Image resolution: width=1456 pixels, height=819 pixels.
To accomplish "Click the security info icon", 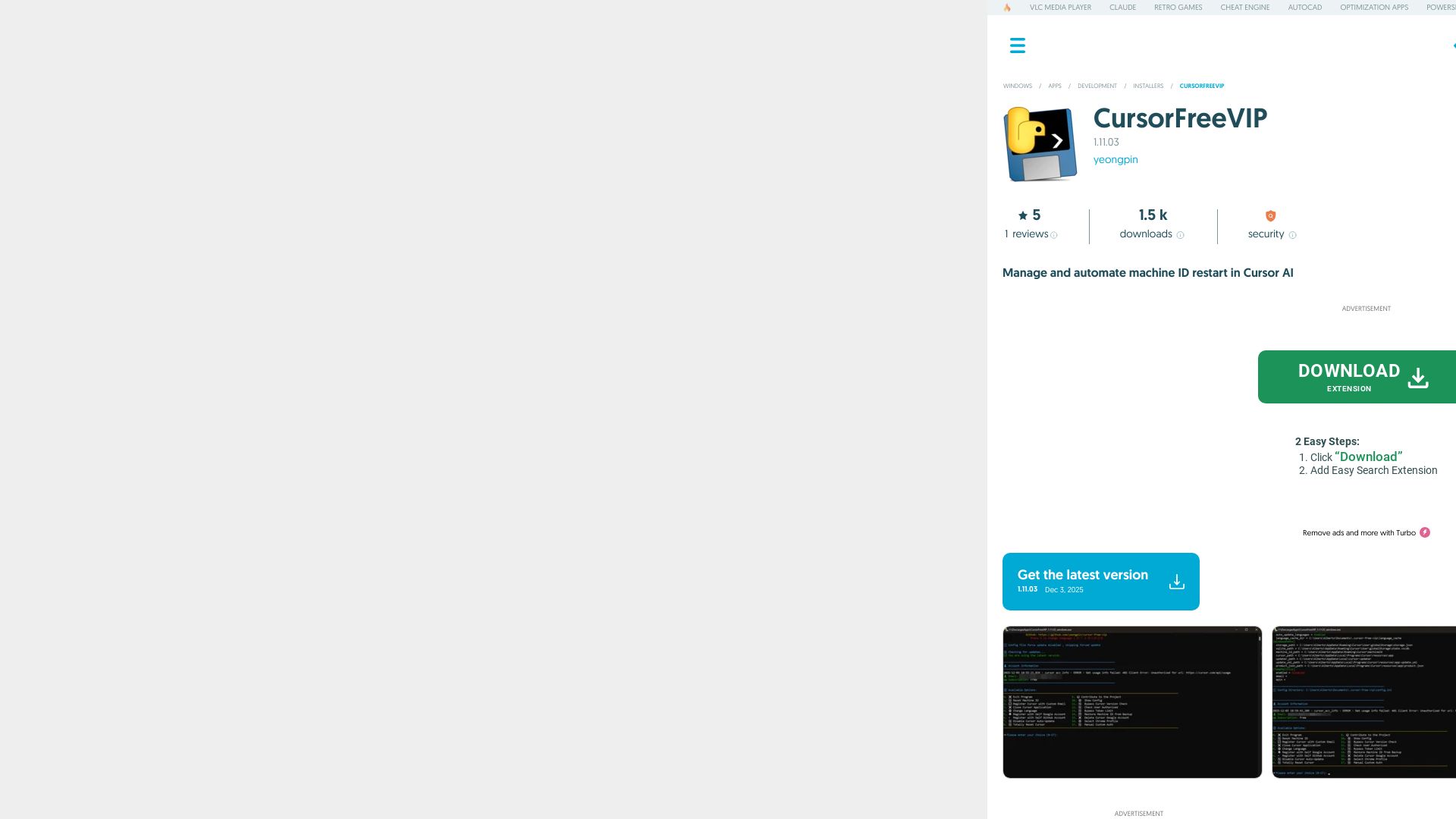I will pos(1293,235).
